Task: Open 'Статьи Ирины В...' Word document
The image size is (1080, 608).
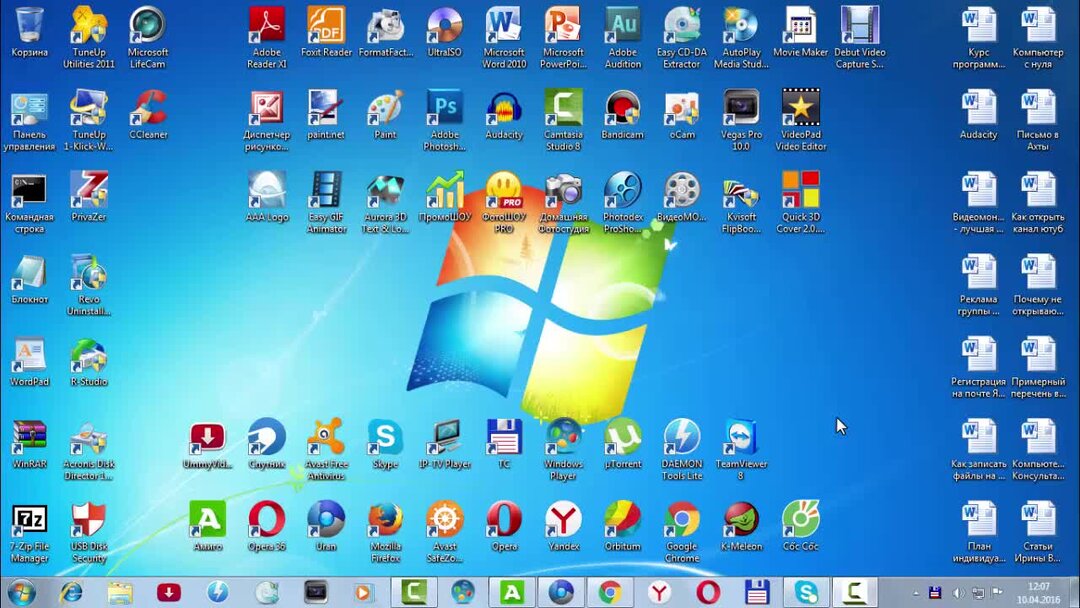Action: pyautogui.click(x=1038, y=533)
